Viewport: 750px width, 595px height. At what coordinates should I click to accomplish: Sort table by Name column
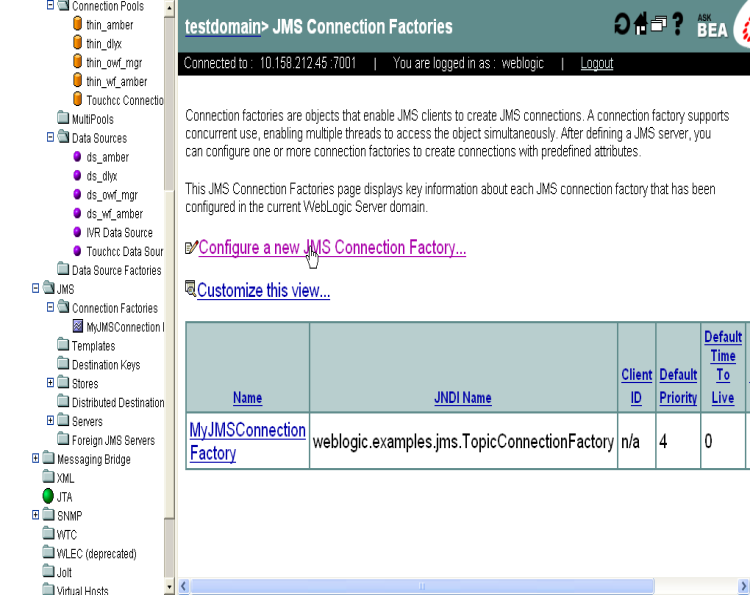(x=247, y=397)
